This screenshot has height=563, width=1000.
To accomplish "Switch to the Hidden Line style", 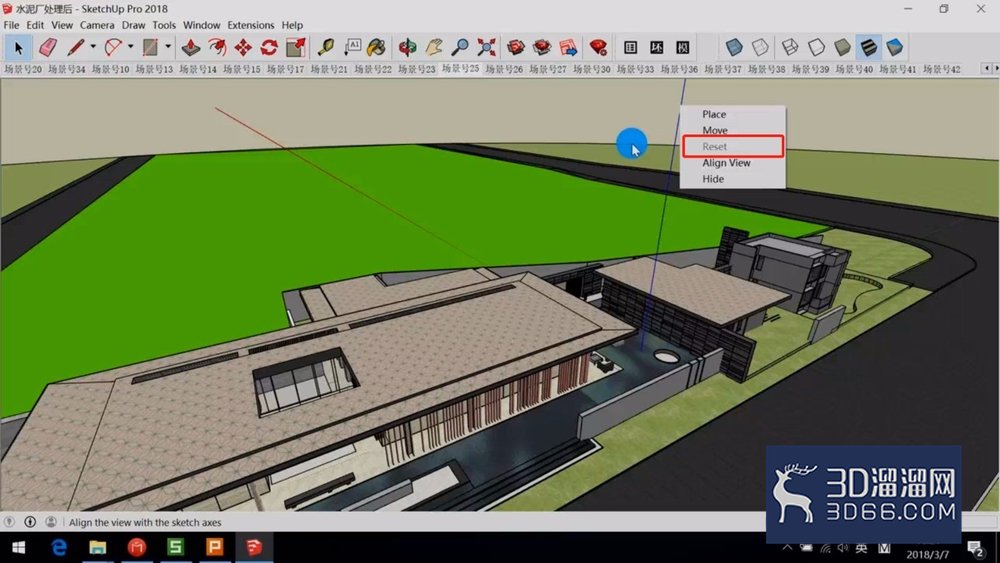I will 816,48.
